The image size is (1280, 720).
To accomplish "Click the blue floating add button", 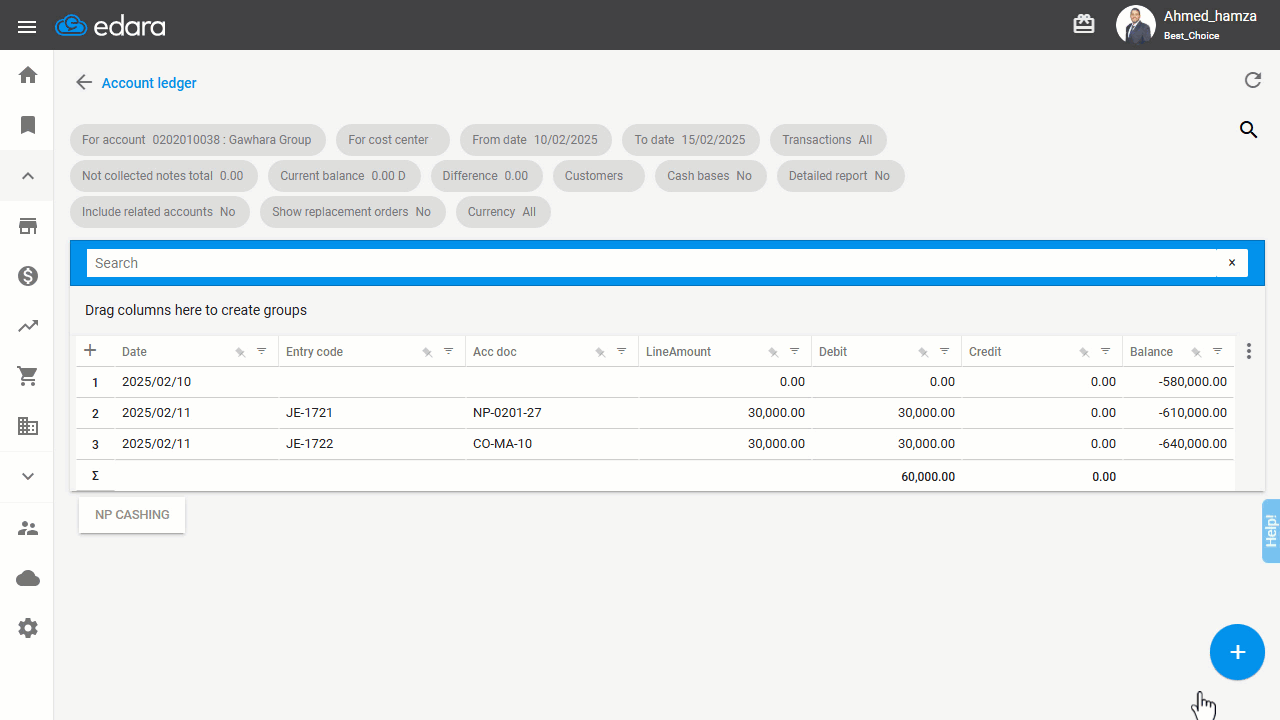I will click(1237, 652).
